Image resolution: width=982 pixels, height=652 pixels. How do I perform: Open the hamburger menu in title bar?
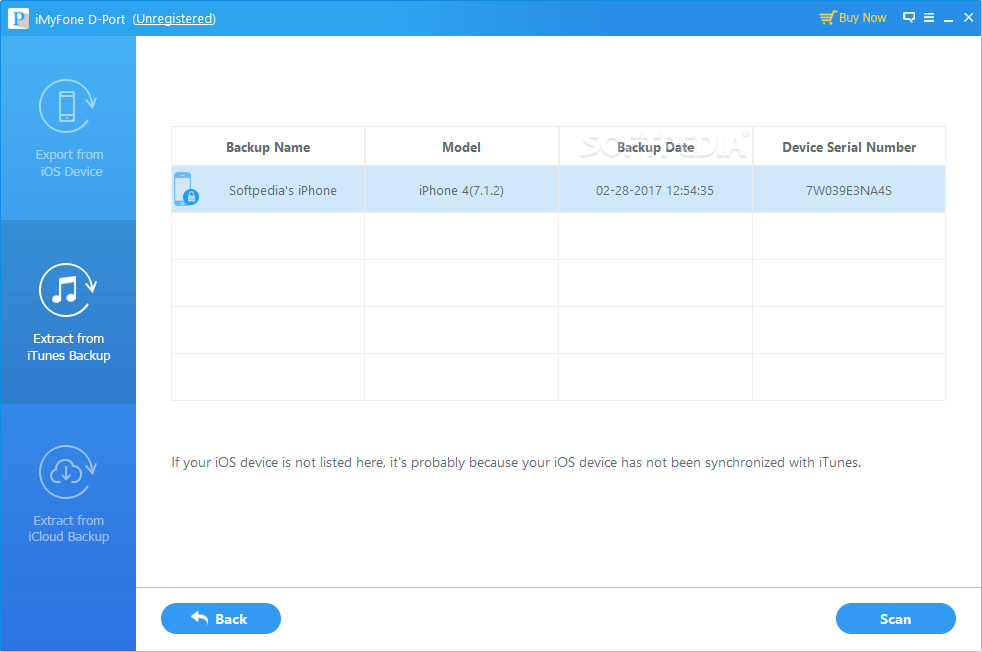929,18
